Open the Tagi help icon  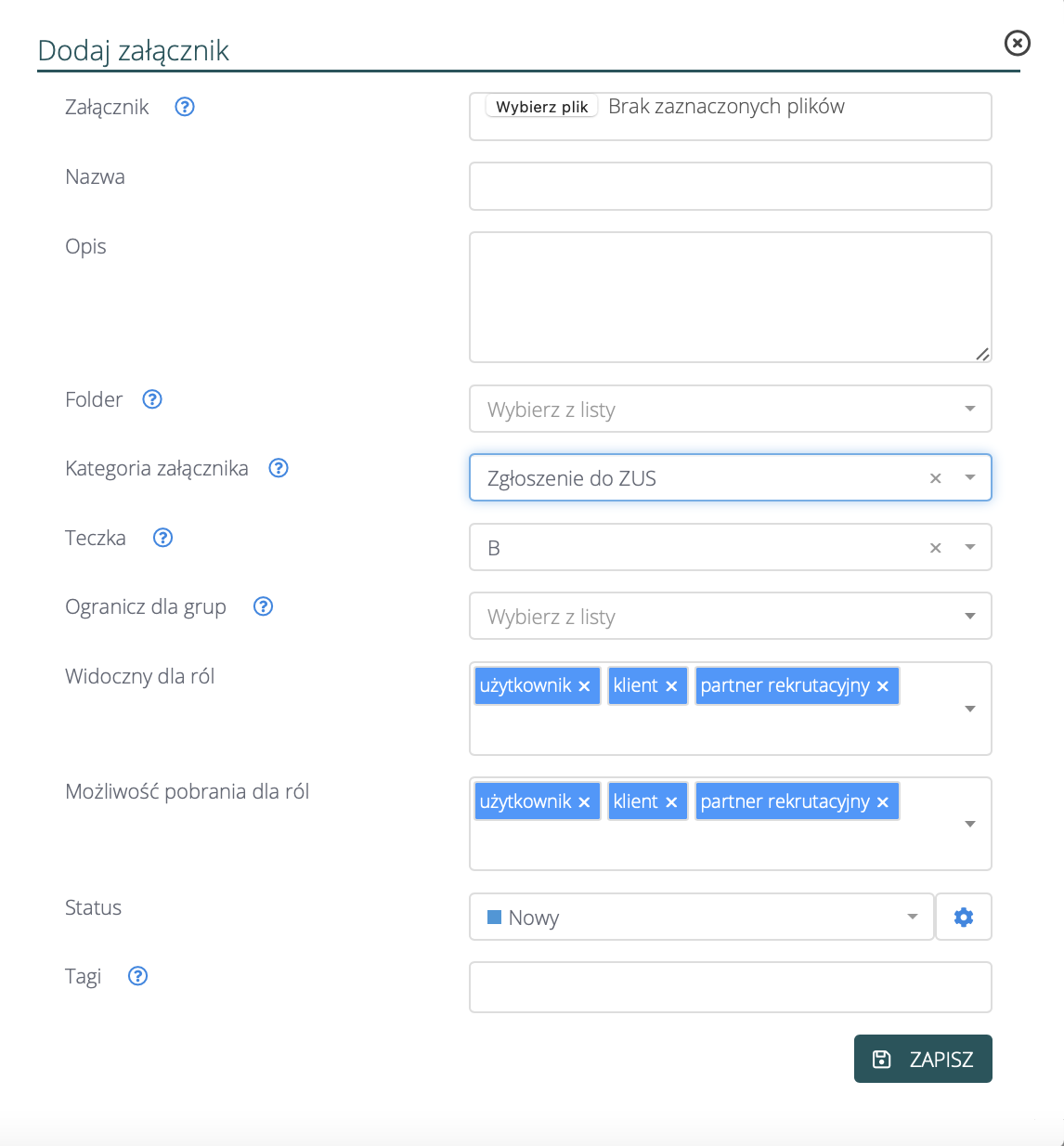pyautogui.click(x=138, y=976)
